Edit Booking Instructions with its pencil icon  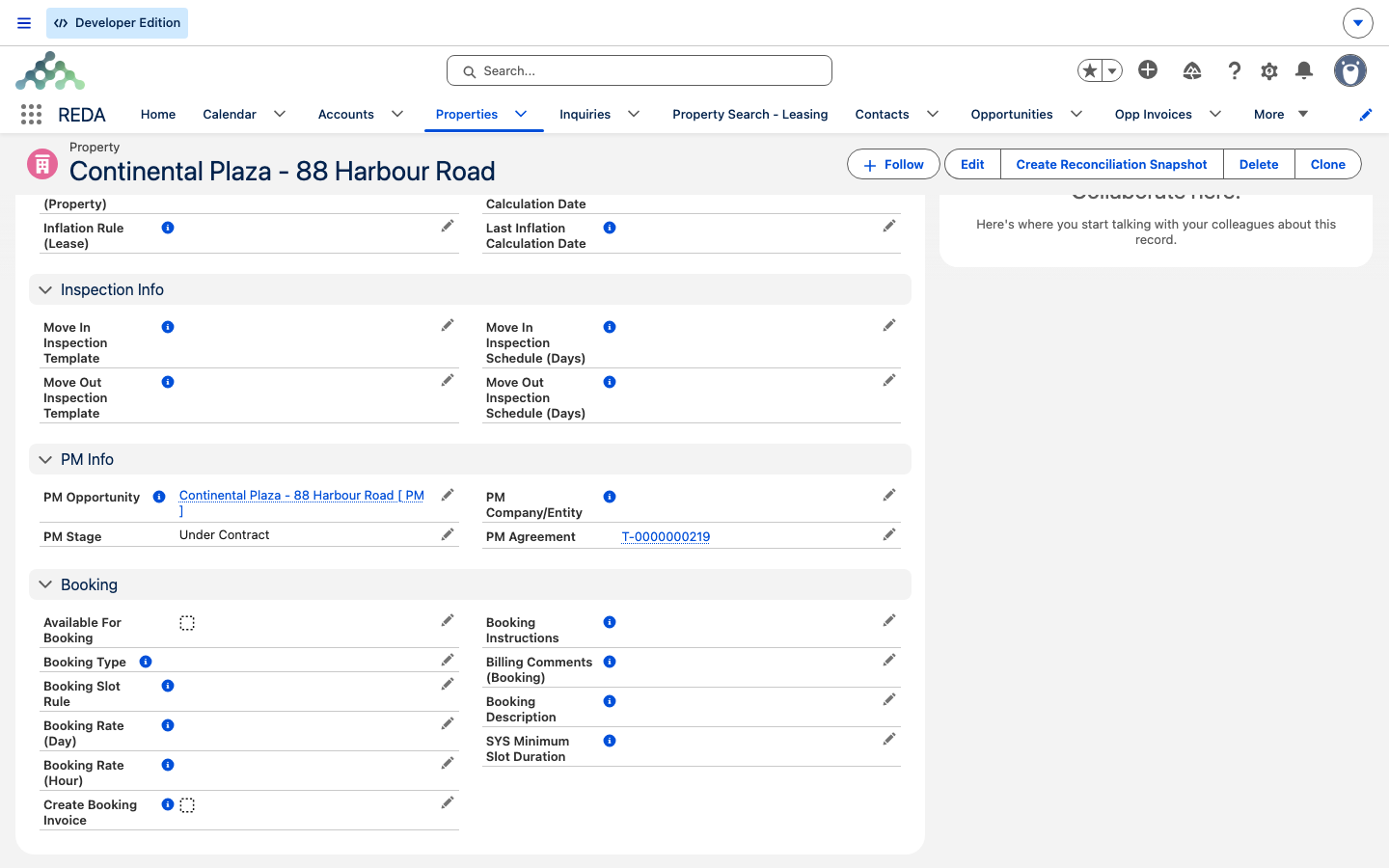click(x=889, y=620)
